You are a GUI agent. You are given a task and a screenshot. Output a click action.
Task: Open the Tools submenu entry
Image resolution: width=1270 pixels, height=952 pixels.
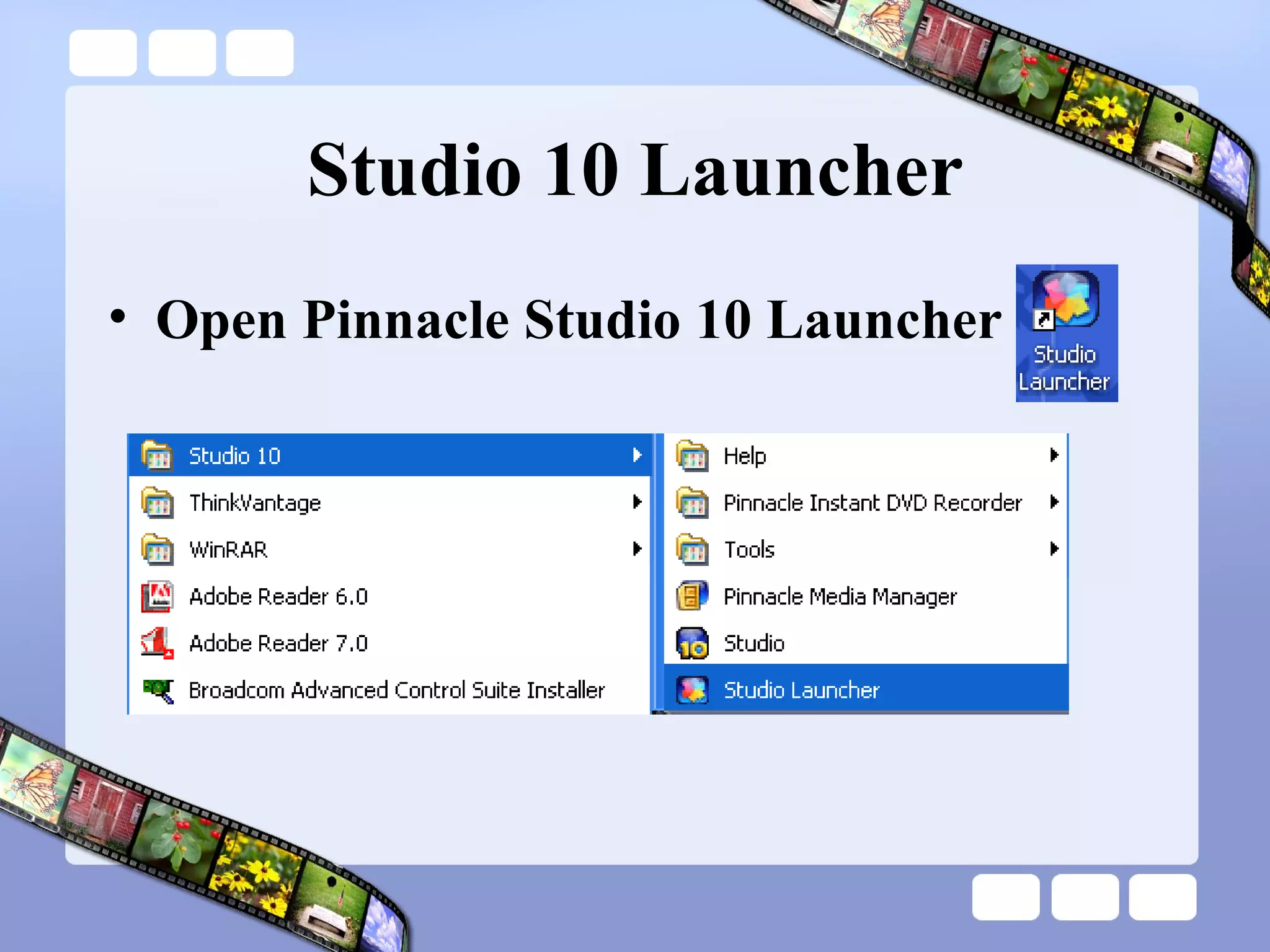tap(866, 550)
